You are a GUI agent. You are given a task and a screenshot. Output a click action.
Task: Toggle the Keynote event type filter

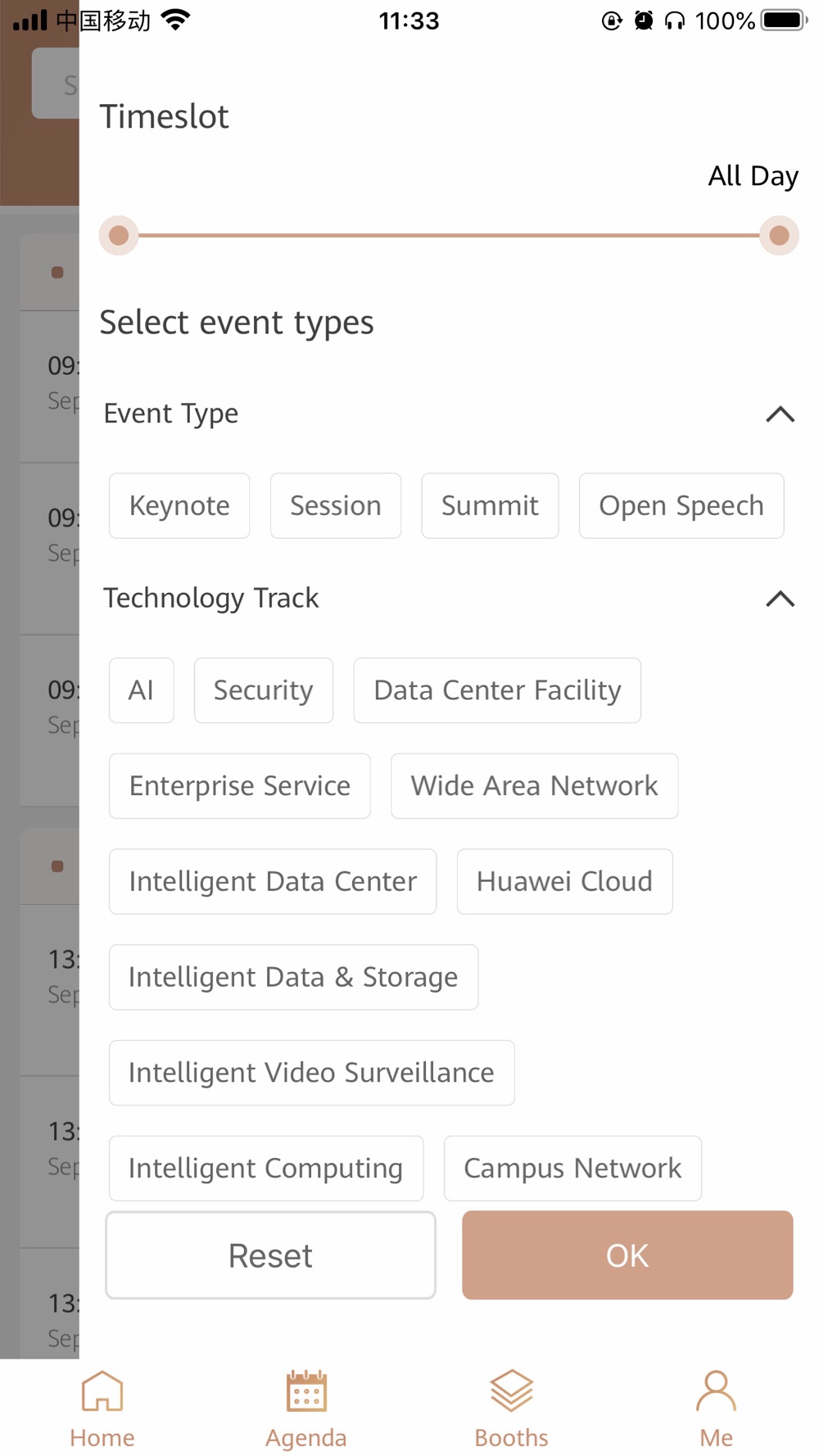click(x=179, y=505)
